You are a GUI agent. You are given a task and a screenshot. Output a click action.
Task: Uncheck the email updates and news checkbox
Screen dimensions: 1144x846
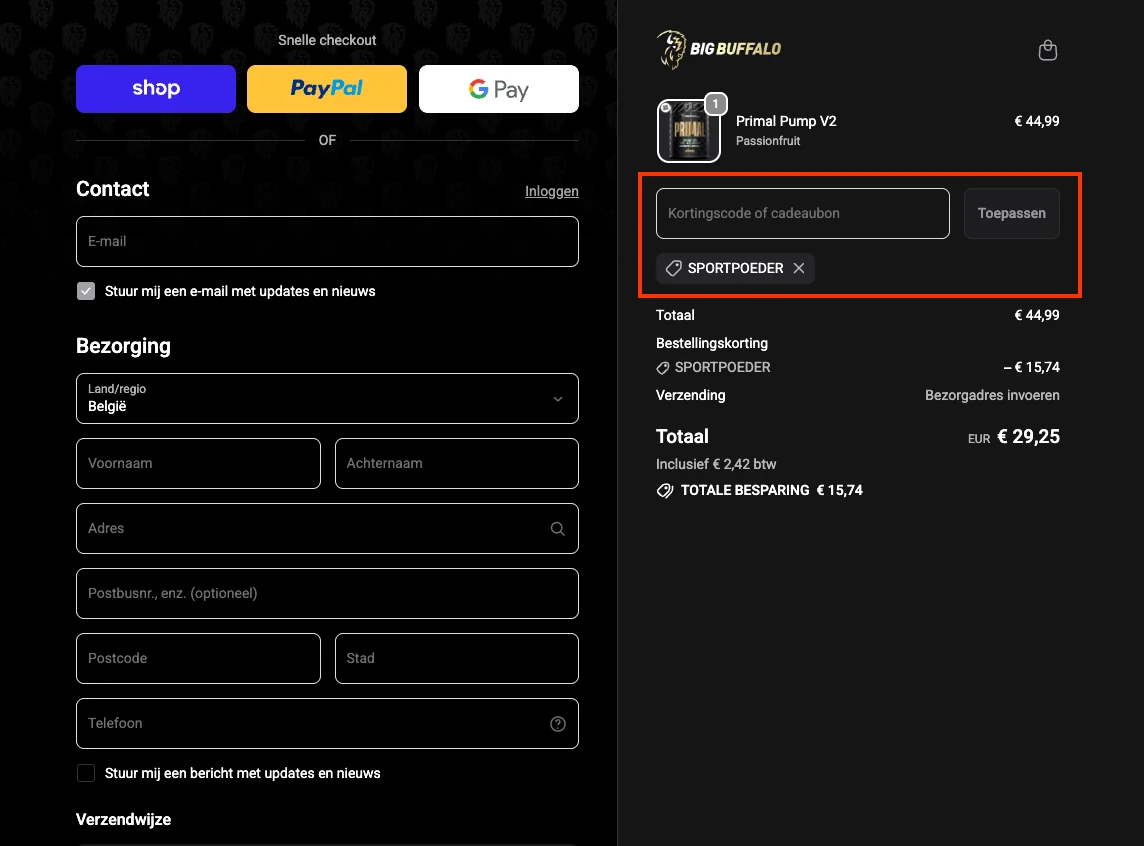coord(86,291)
